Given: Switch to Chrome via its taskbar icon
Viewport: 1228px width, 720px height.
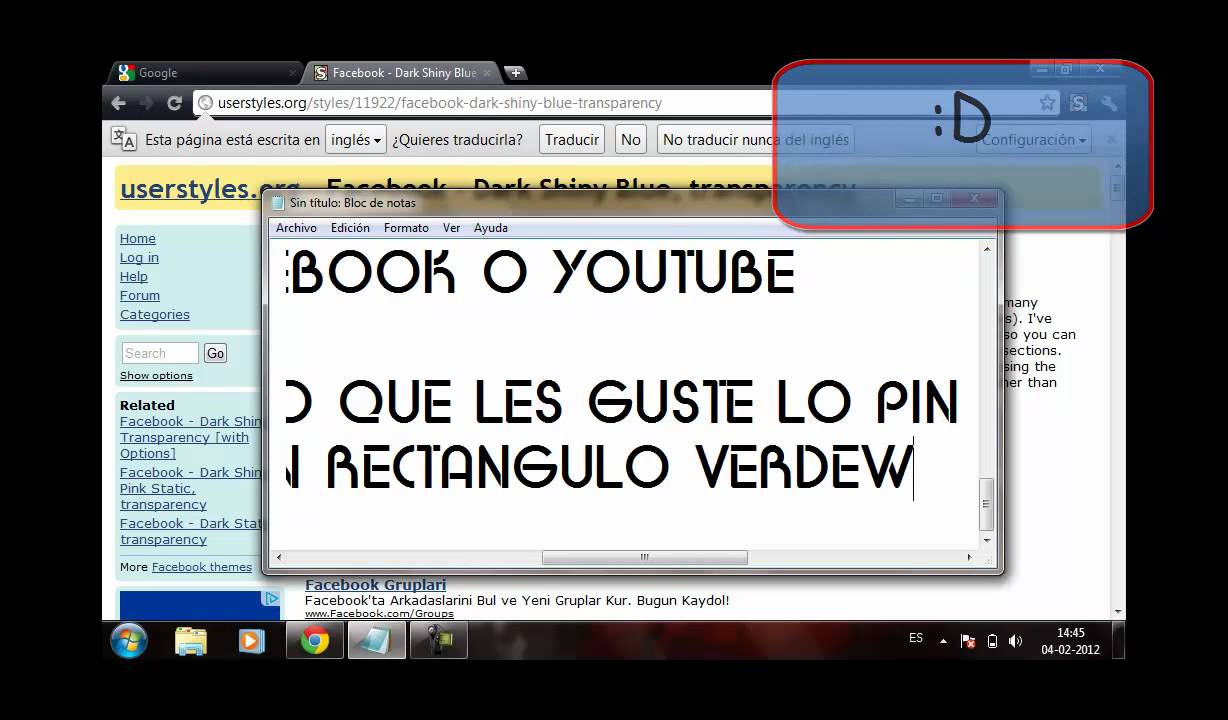Looking at the screenshot, I should pyautogui.click(x=315, y=640).
